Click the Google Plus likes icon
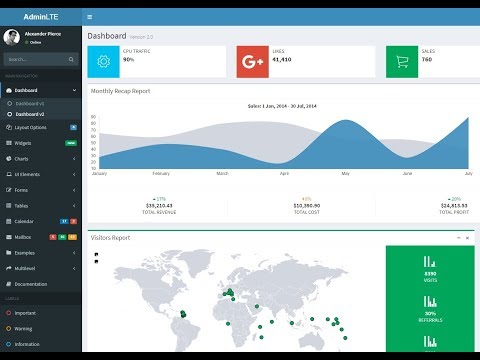The image size is (480, 360). (253, 62)
